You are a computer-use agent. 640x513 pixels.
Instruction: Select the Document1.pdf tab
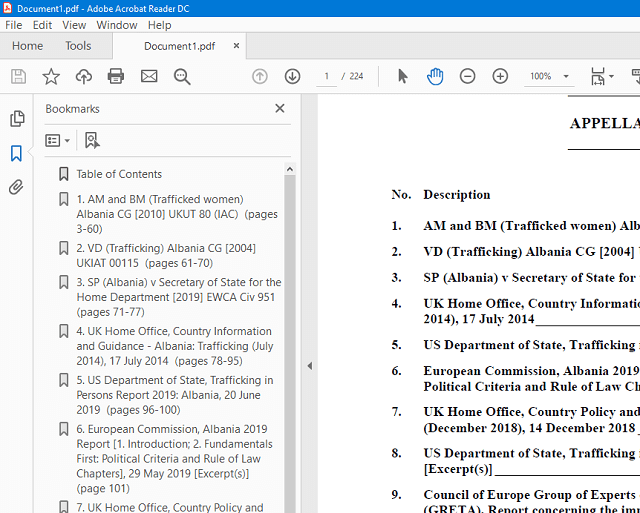point(180,46)
